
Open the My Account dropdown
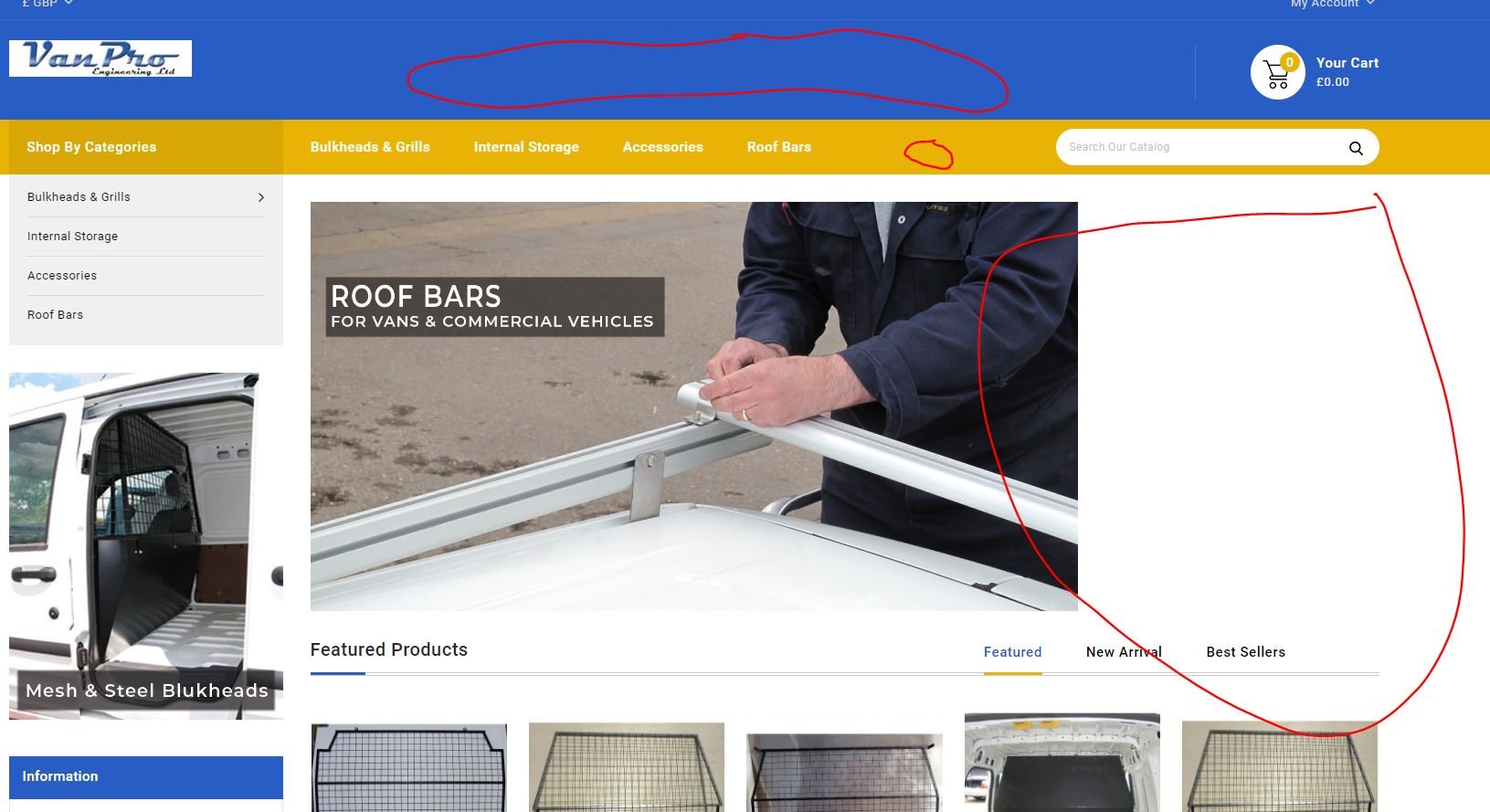[x=1332, y=4]
